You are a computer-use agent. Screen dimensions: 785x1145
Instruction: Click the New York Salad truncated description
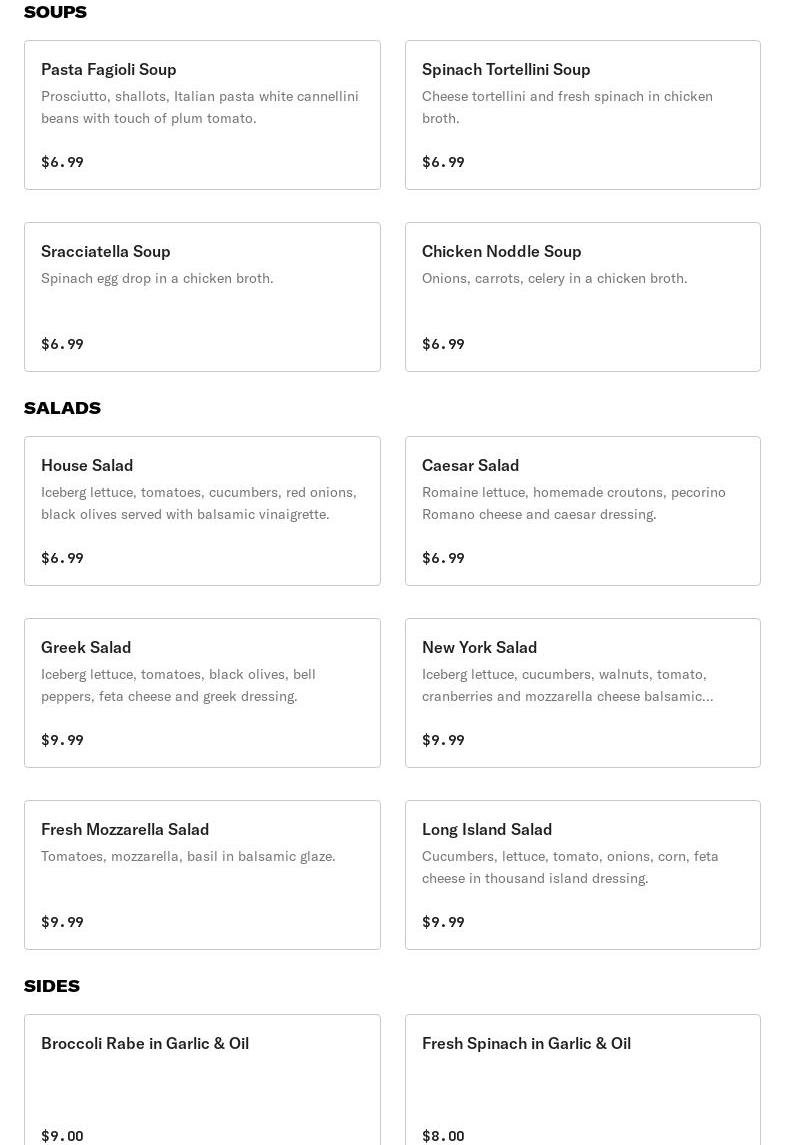567,685
